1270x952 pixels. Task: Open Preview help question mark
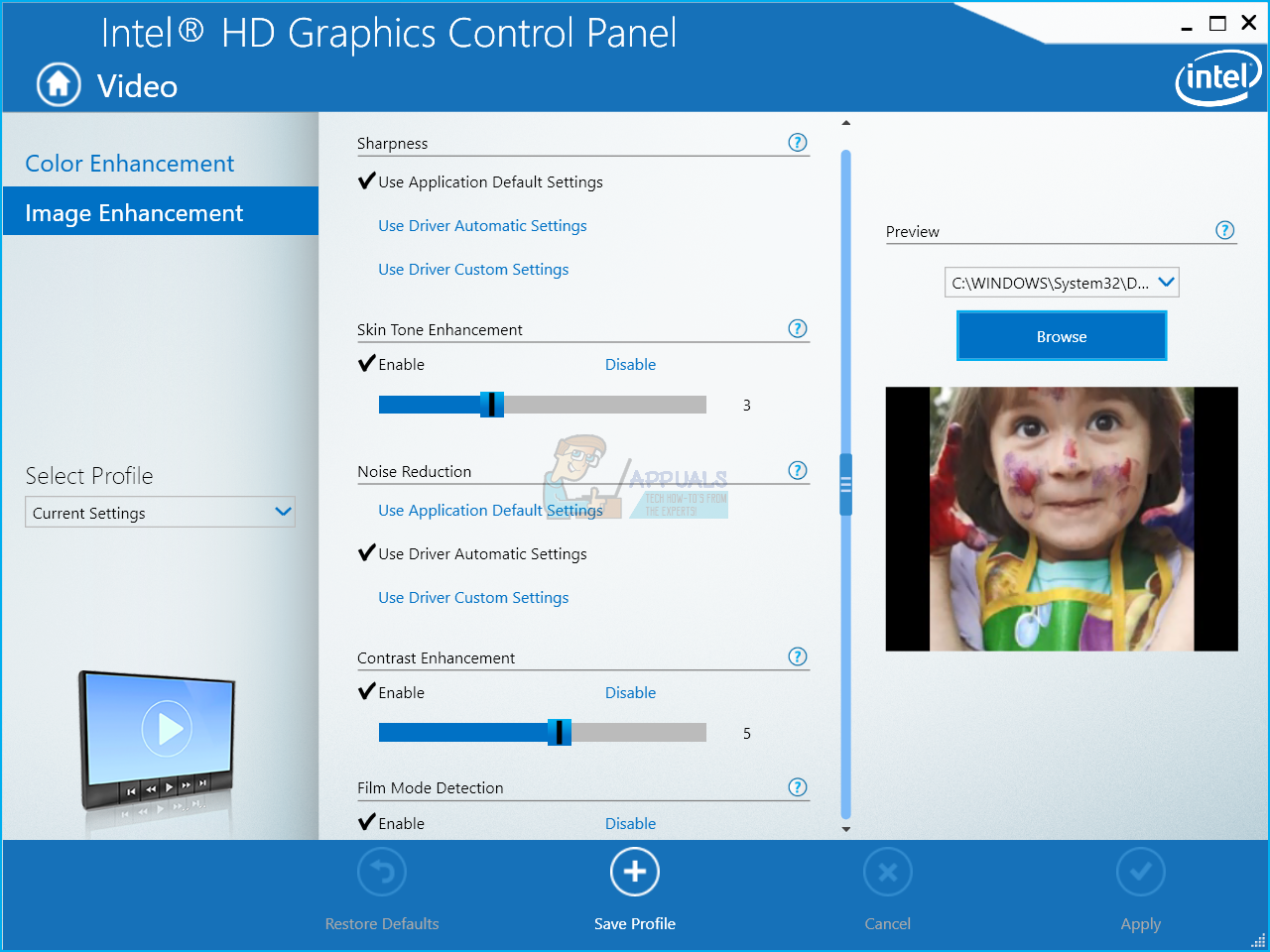click(1225, 230)
